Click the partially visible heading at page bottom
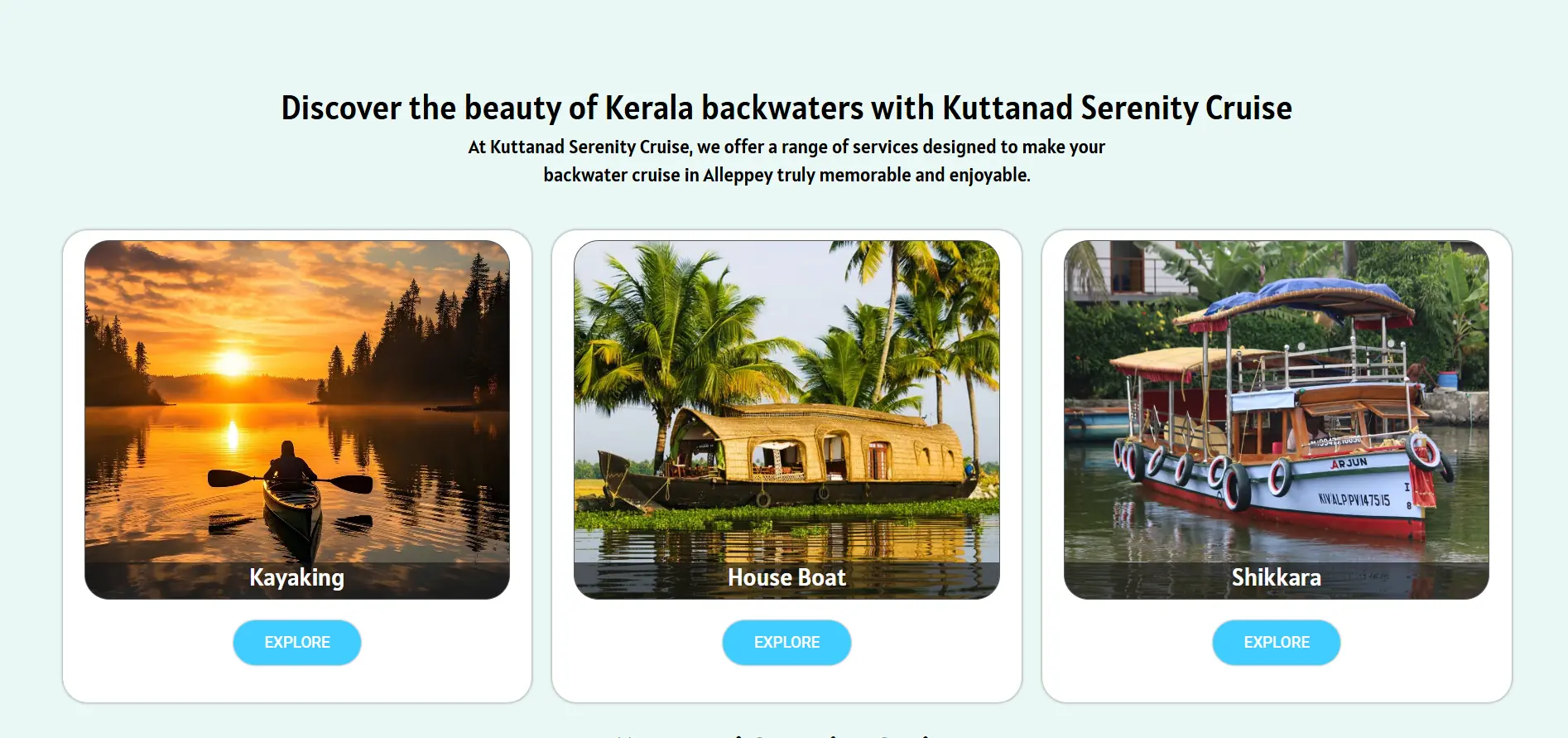The width and height of the screenshot is (1568, 738). tap(784, 733)
